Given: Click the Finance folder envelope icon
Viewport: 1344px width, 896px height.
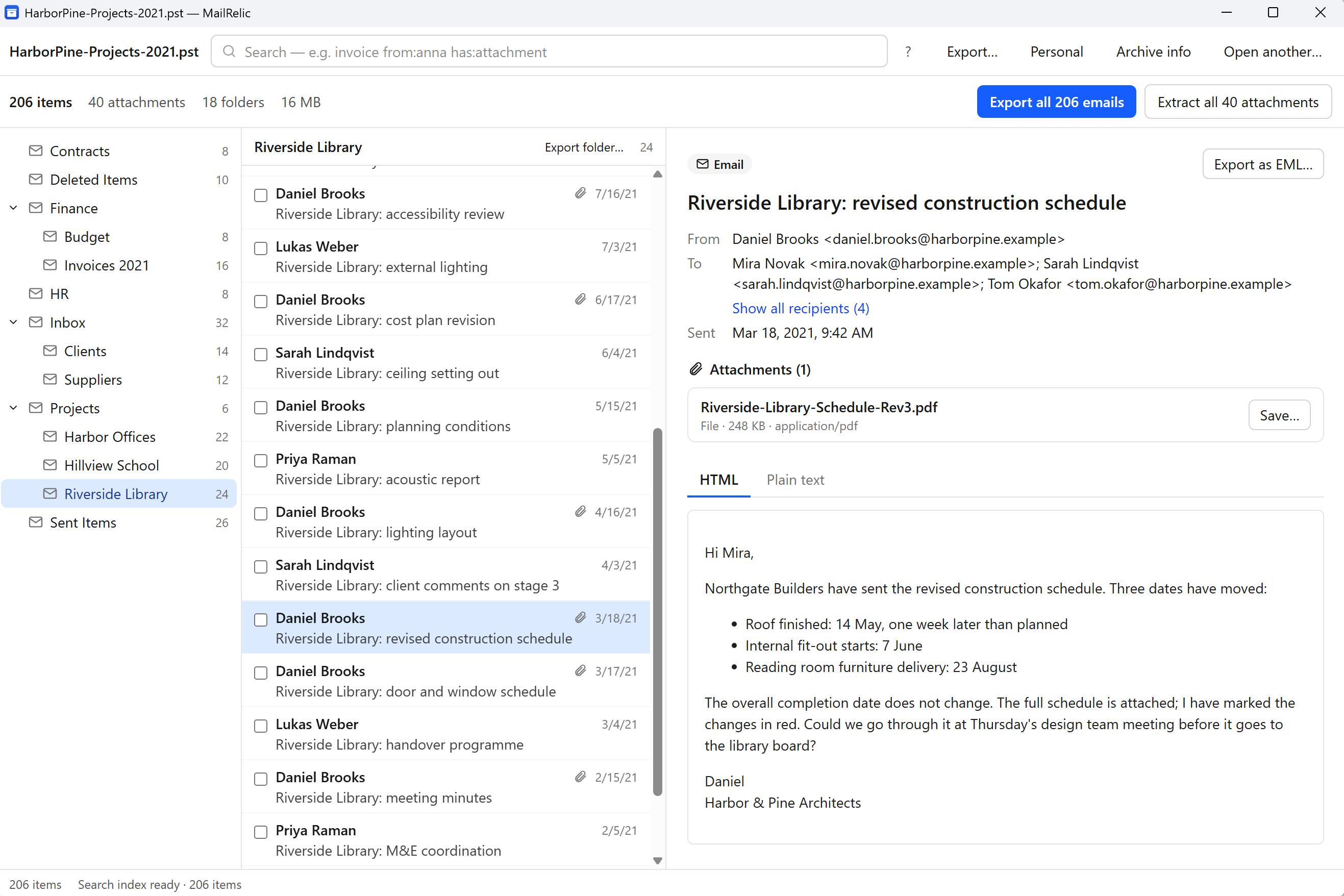Looking at the screenshot, I should [x=35, y=208].
